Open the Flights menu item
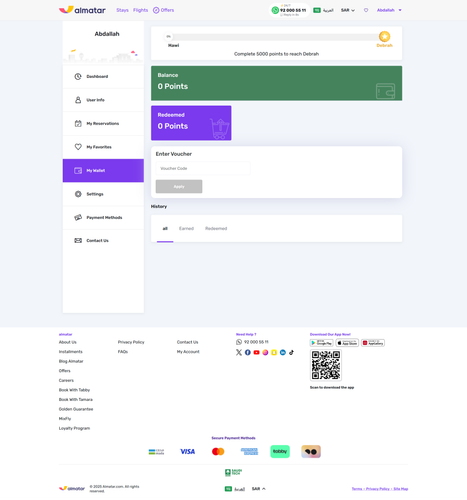Image resolution: width=467 pixels, height=500 pixels. click(140, 10)
